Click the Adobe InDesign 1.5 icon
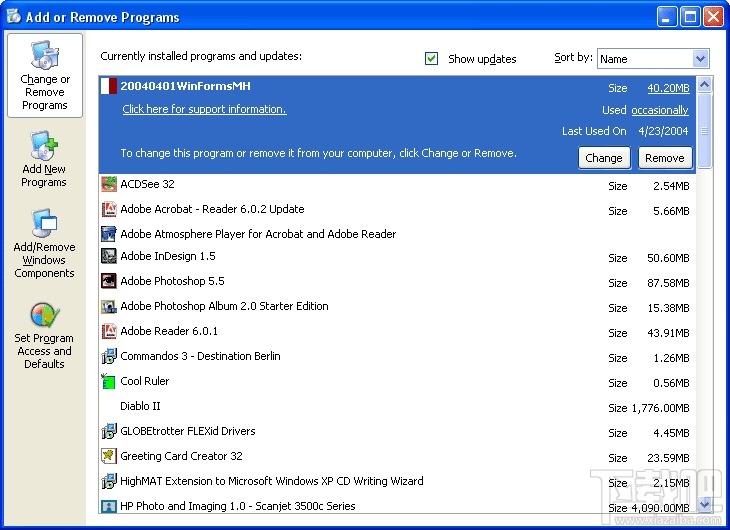The image size is (730, 530). pyautogui.click(x=109, y=257)
